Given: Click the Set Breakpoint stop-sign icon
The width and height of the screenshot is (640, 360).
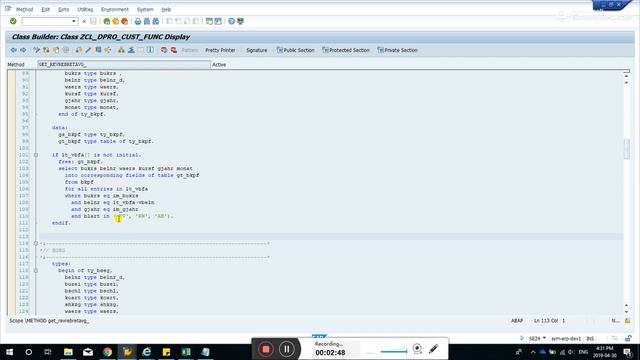Looking at the screenshot, I should (164, 50).
